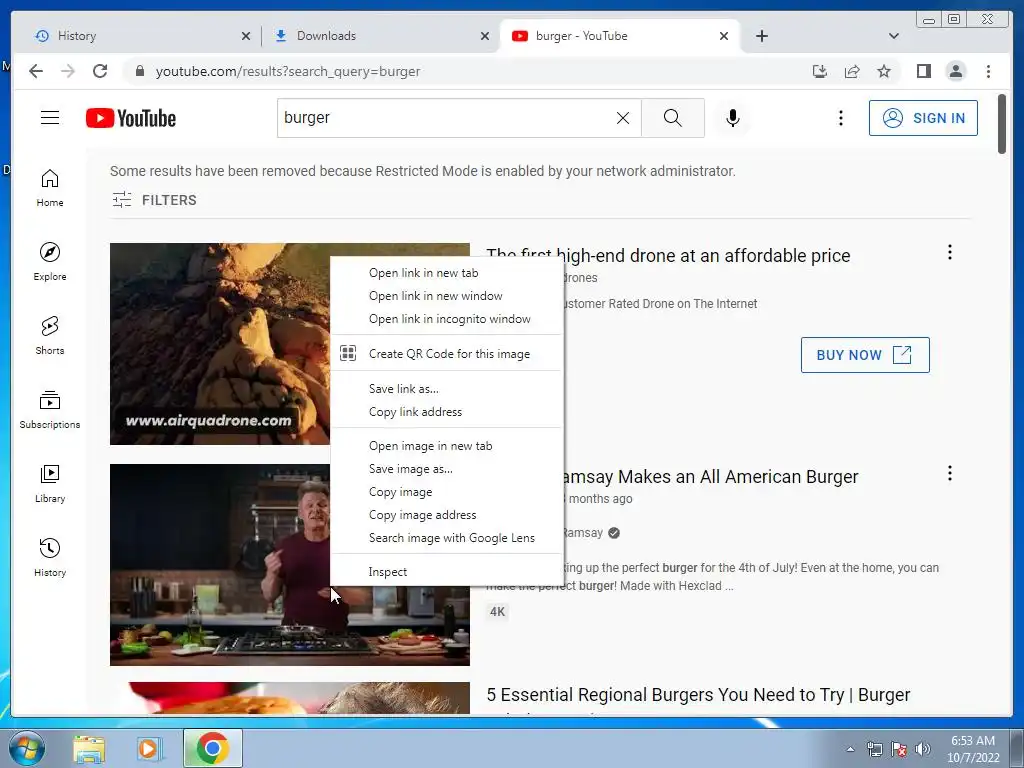
Task: Open the Chrome side panel icon
Action: pos(923,71)
